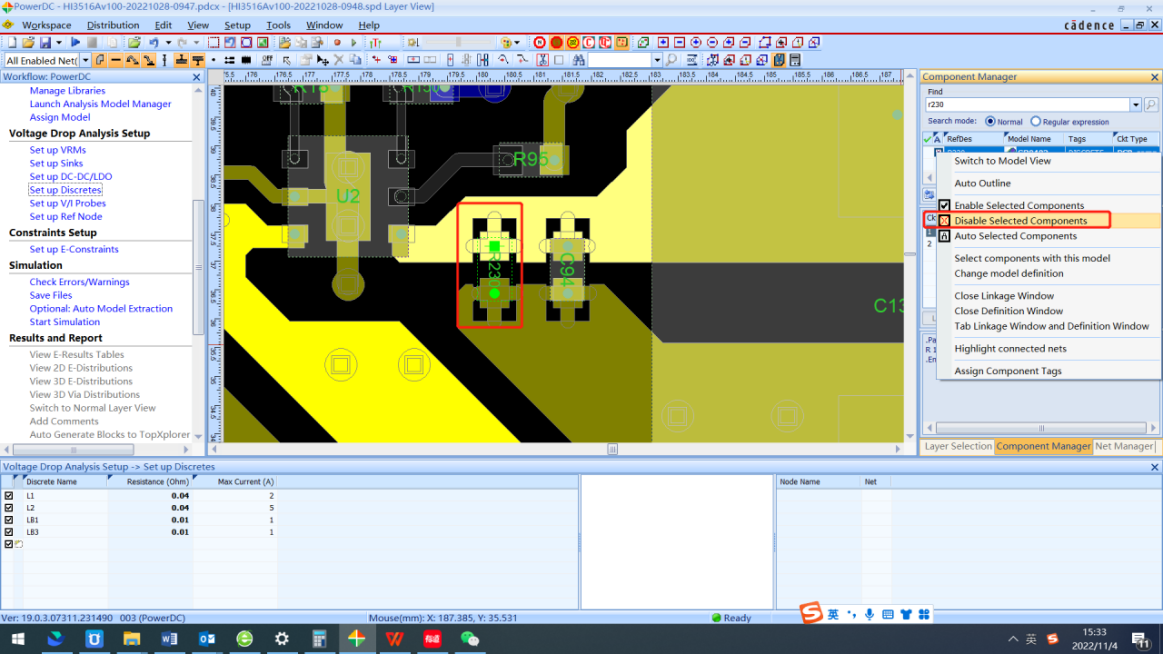Toggle the L2 discrete checkbox
Viewport: 1164px width, 655px height.
(x=9, y=508)
